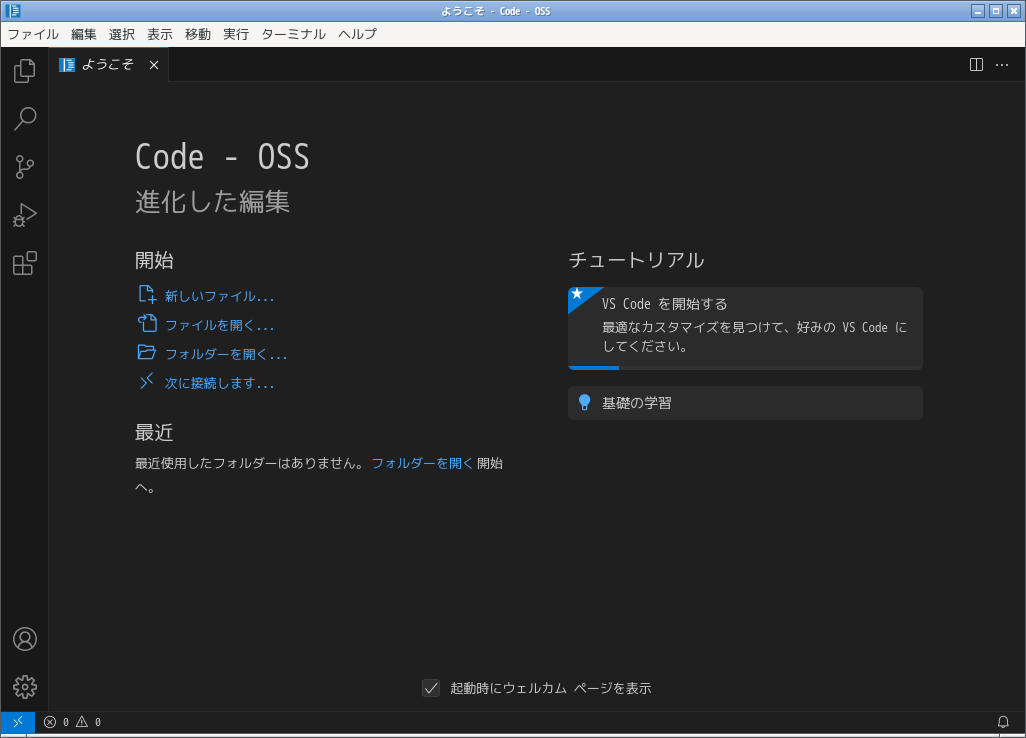Open the Manage gear icon
The height and width of the screenshot is (738, 1026).
coord(25,687)
